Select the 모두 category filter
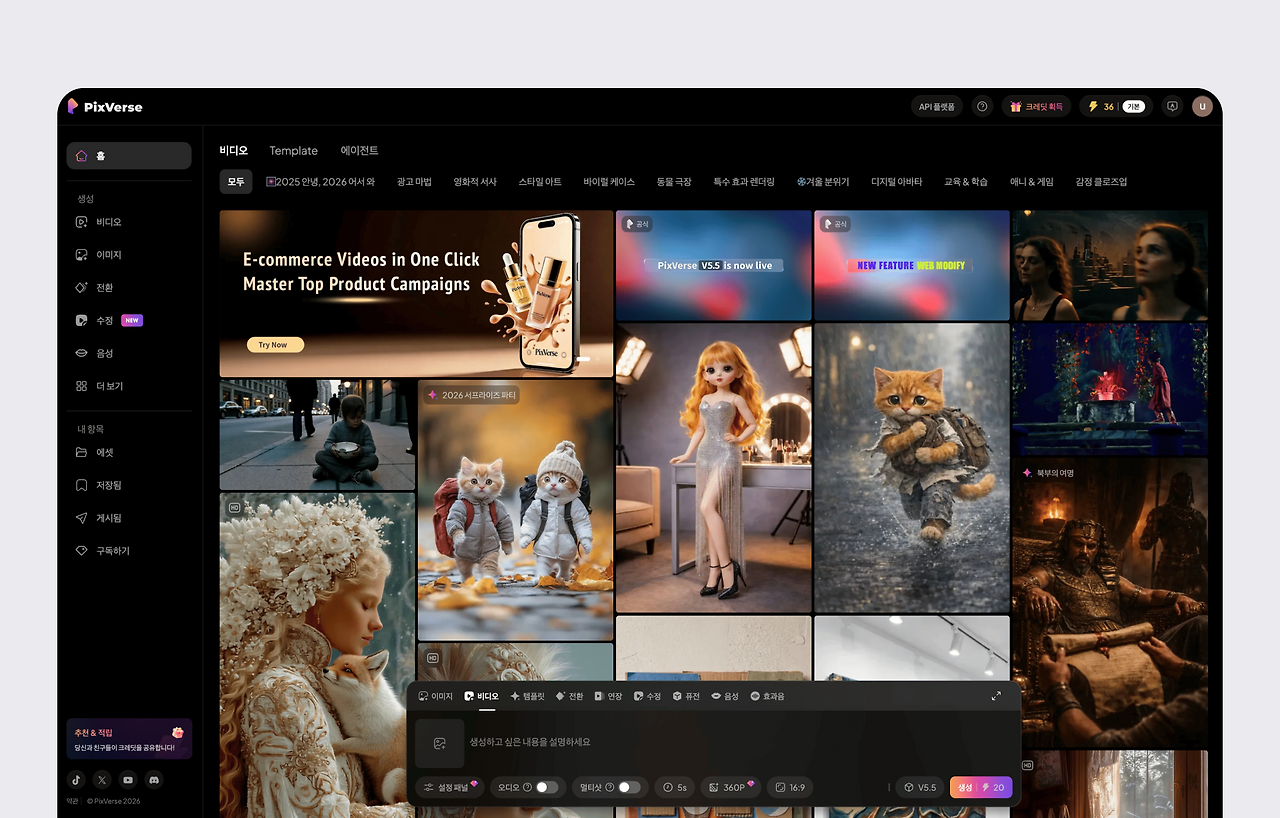The width and height of the screenshot is (1280, 818). pyautogui.click(x=236, y=182)
